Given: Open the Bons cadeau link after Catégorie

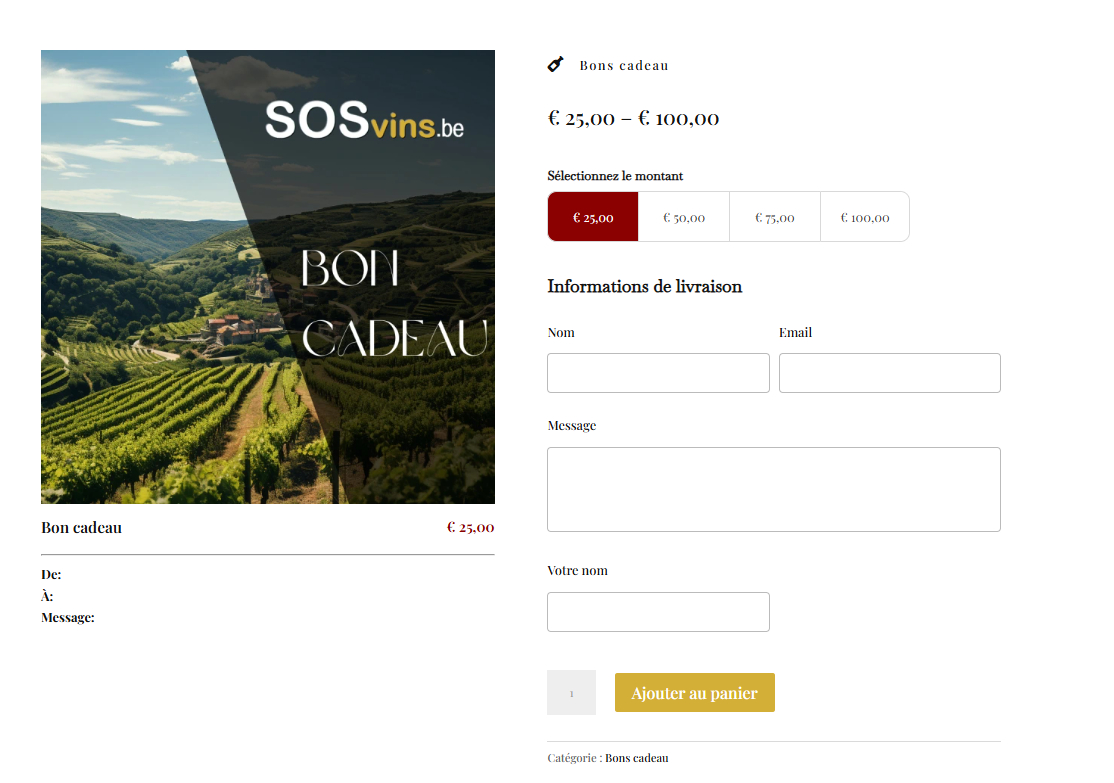Looking at the screenshot, I should [x=637, y=758].
